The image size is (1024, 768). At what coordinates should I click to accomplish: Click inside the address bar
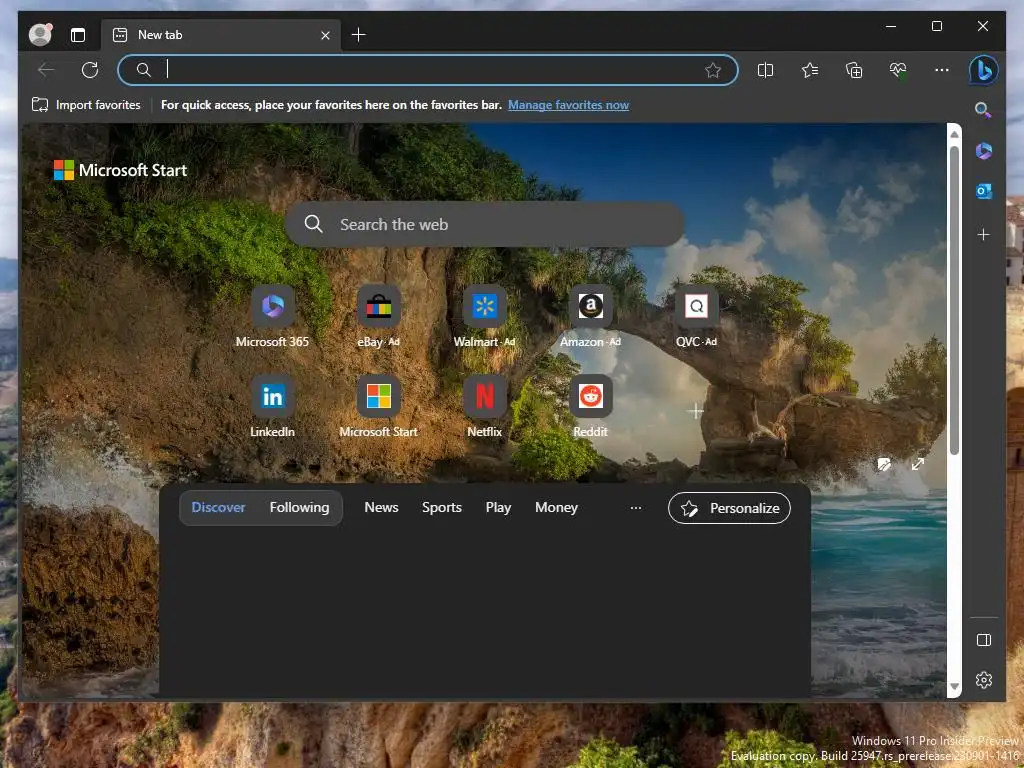coord(428,70)
